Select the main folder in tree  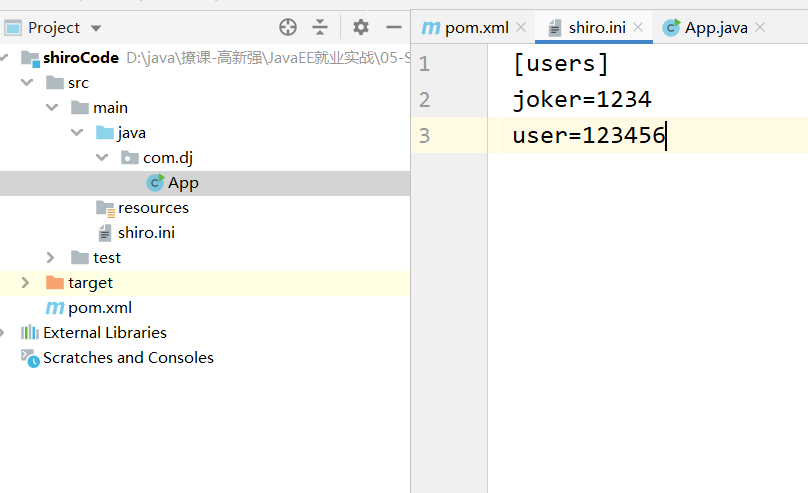[110, 108]
